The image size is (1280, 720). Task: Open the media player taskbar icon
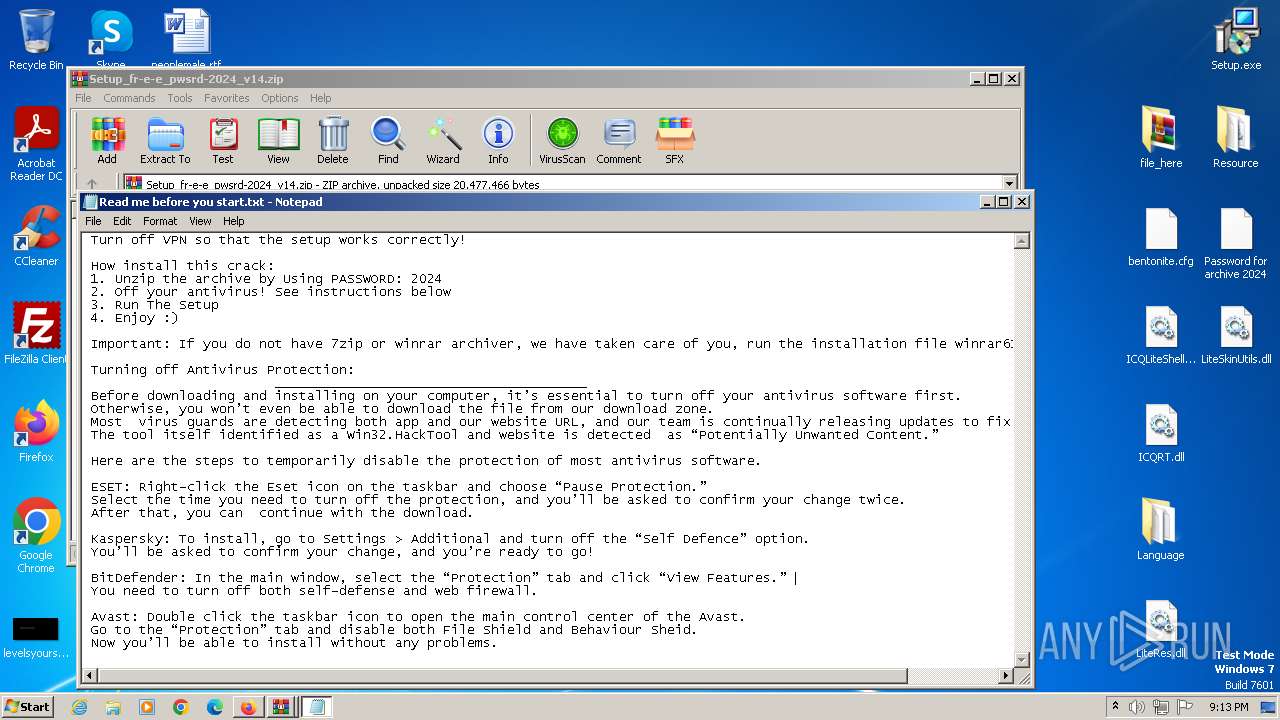pos(147,707)
